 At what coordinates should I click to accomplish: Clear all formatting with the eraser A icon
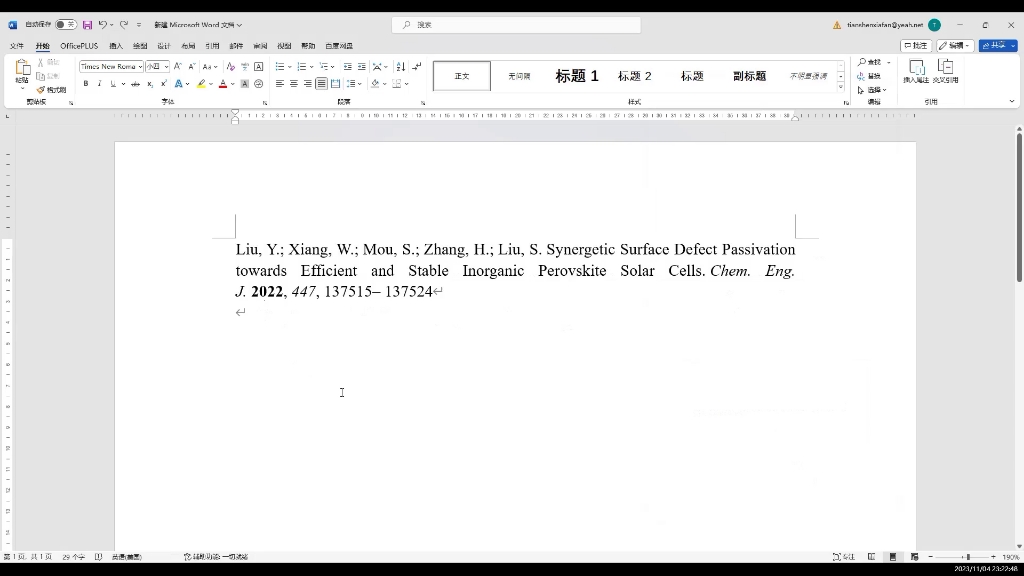click(x=231, y=67)
